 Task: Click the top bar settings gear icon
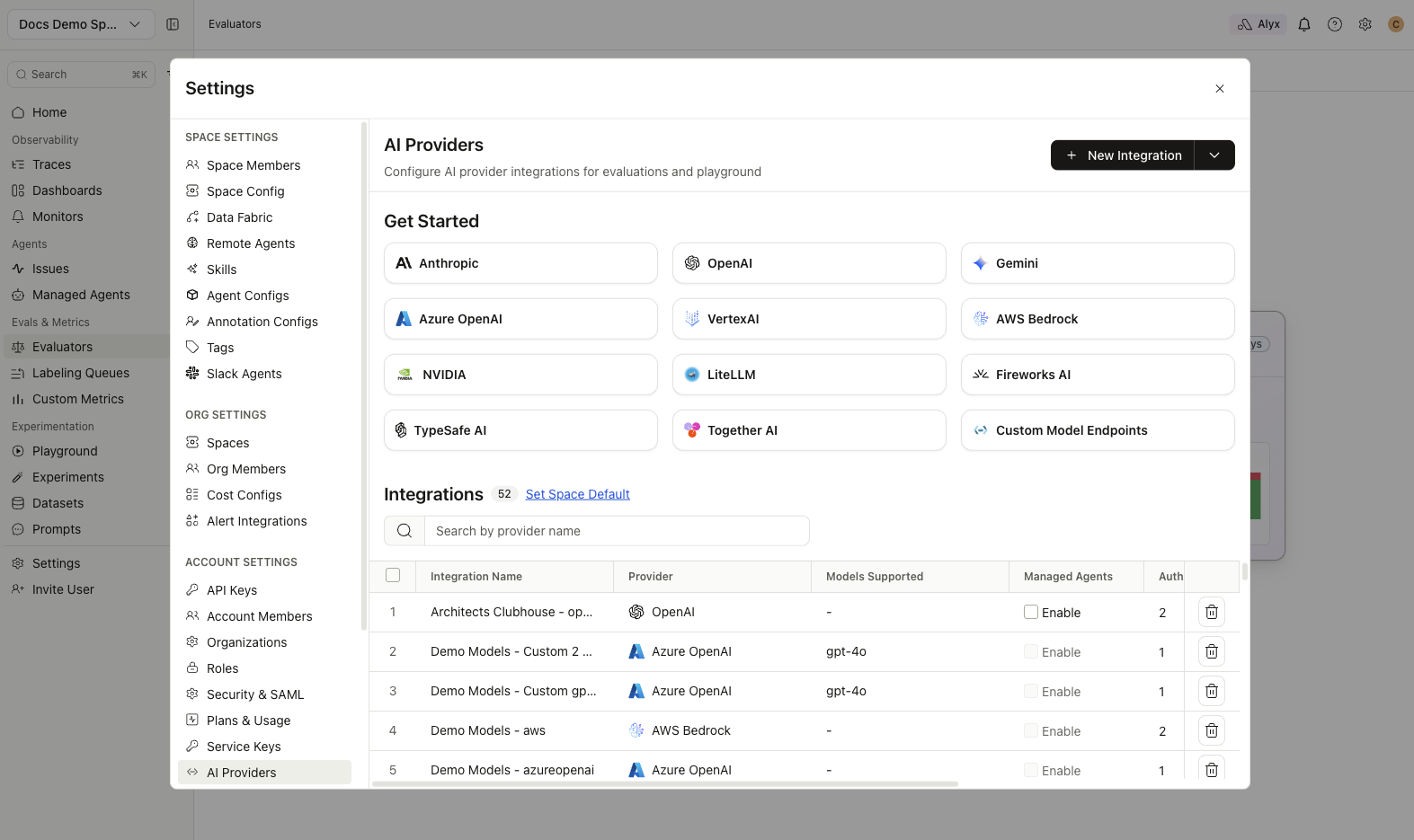[x=1365, y=24]
